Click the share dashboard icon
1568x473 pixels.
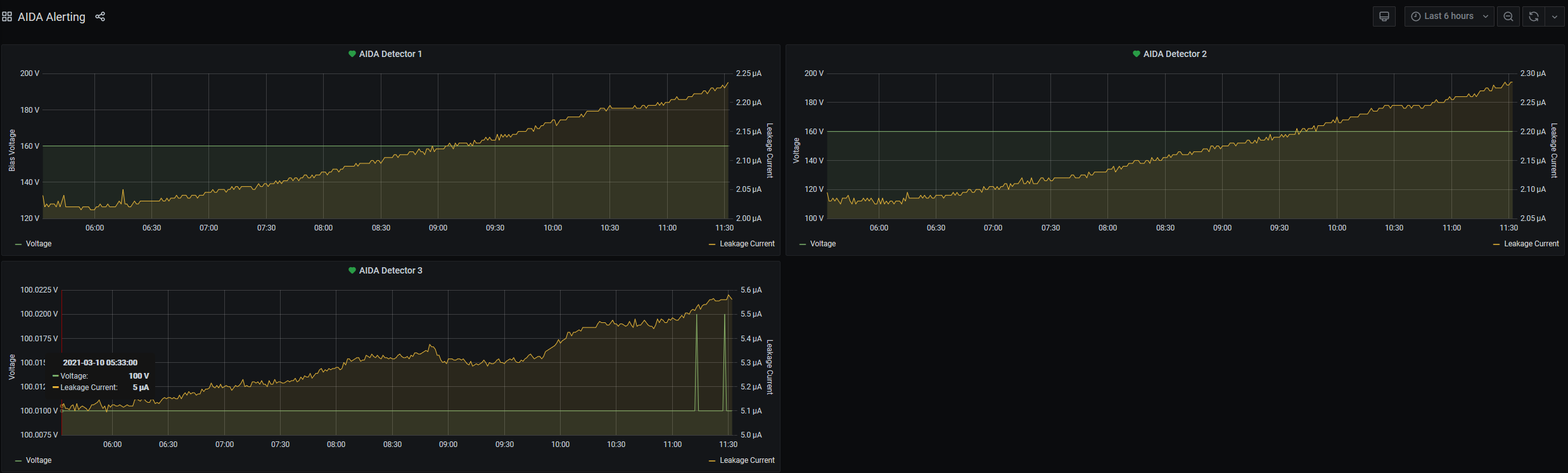[x=100, y=16]
